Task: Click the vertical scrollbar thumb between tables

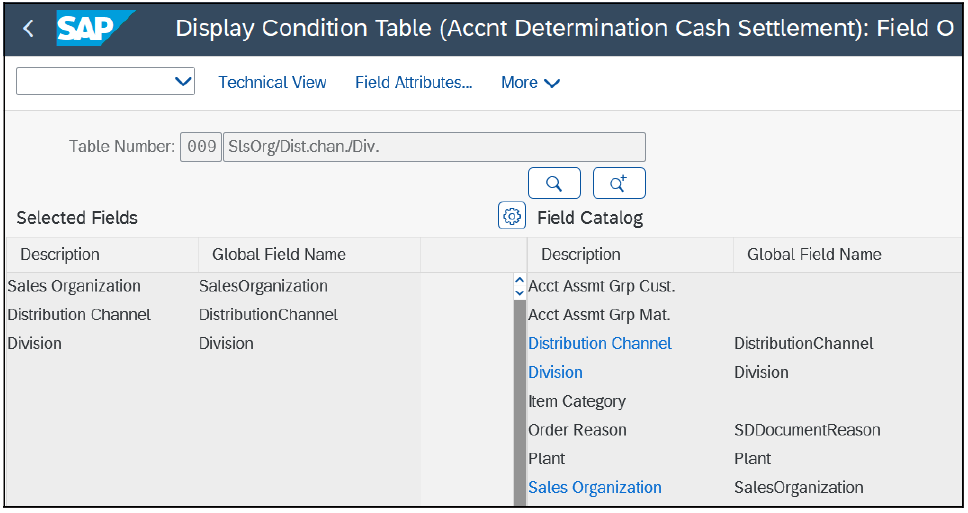Action: tap(520, 402)
